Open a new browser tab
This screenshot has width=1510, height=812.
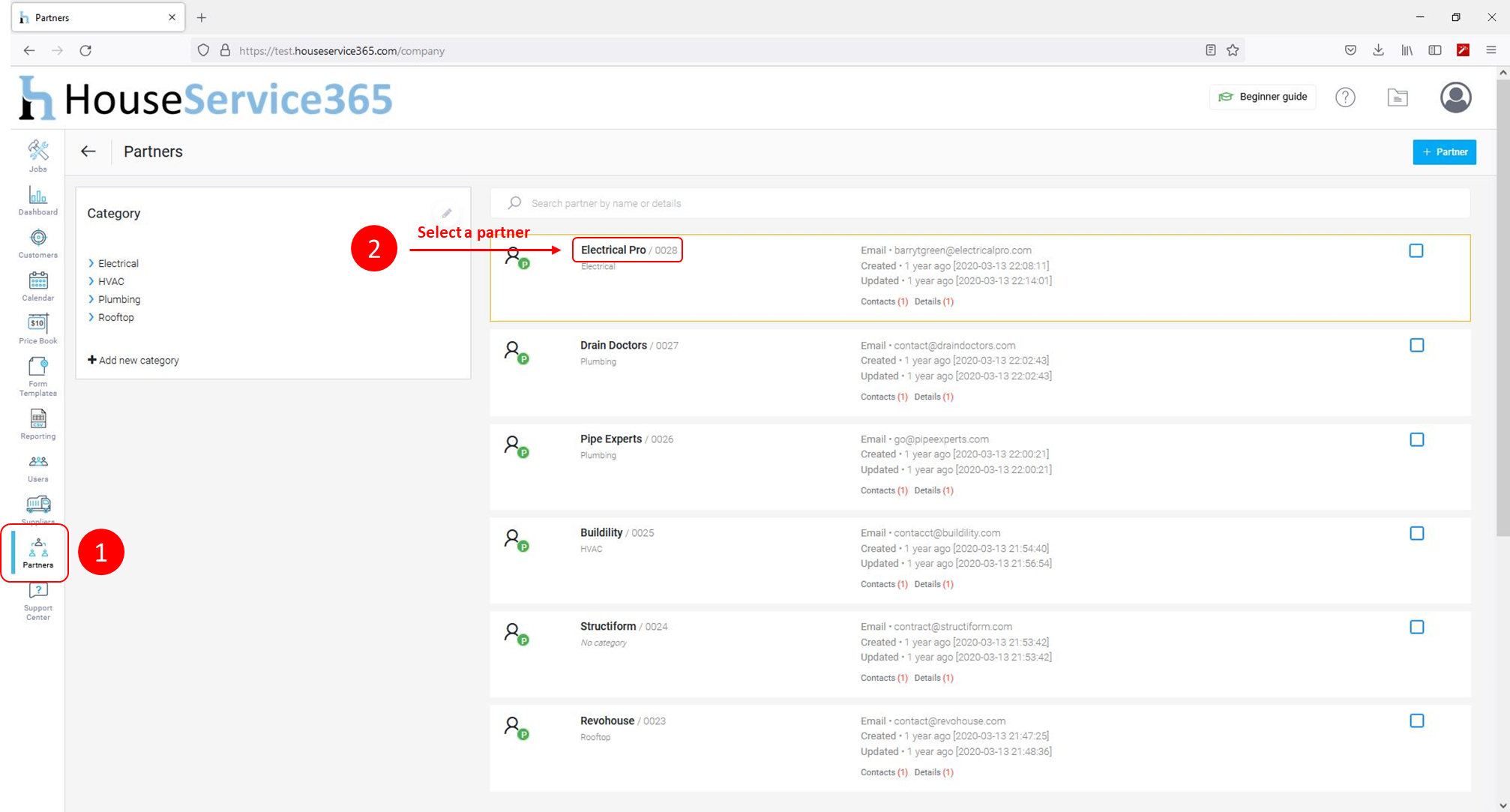click(202, 17)
